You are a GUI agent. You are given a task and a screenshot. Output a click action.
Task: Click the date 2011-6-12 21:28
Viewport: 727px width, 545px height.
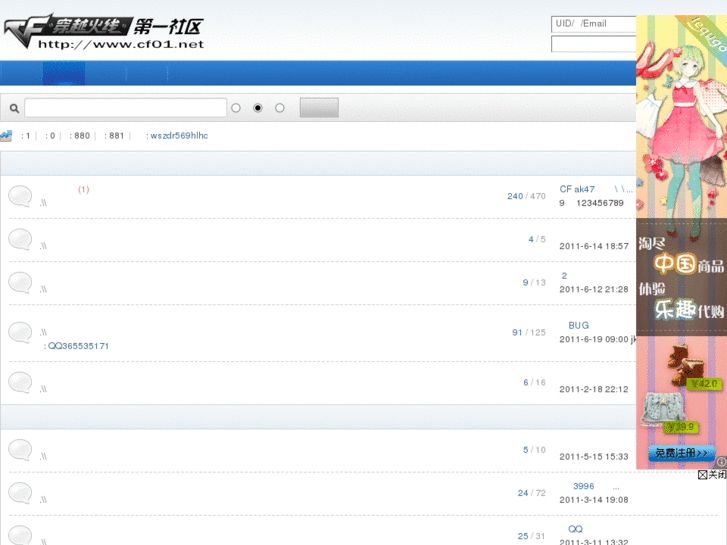(594, 289)
